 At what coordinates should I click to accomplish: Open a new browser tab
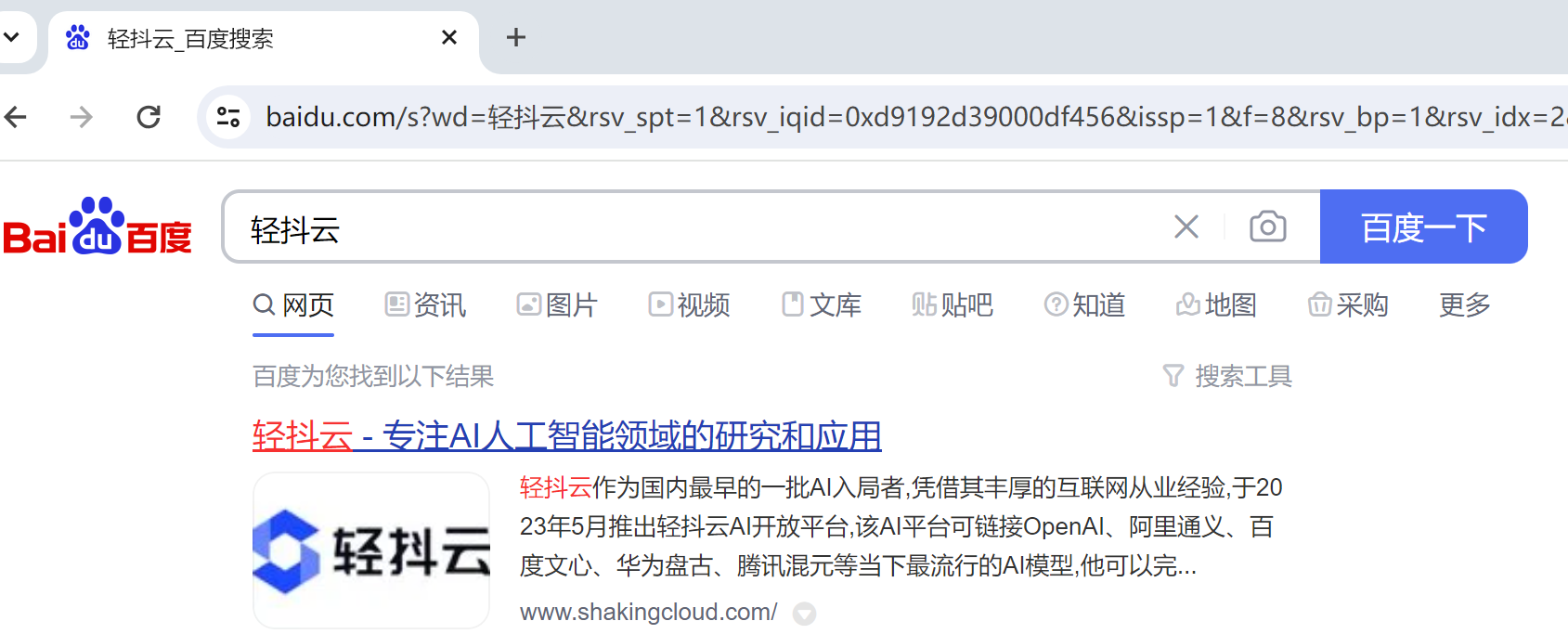(x=516, y=37)
